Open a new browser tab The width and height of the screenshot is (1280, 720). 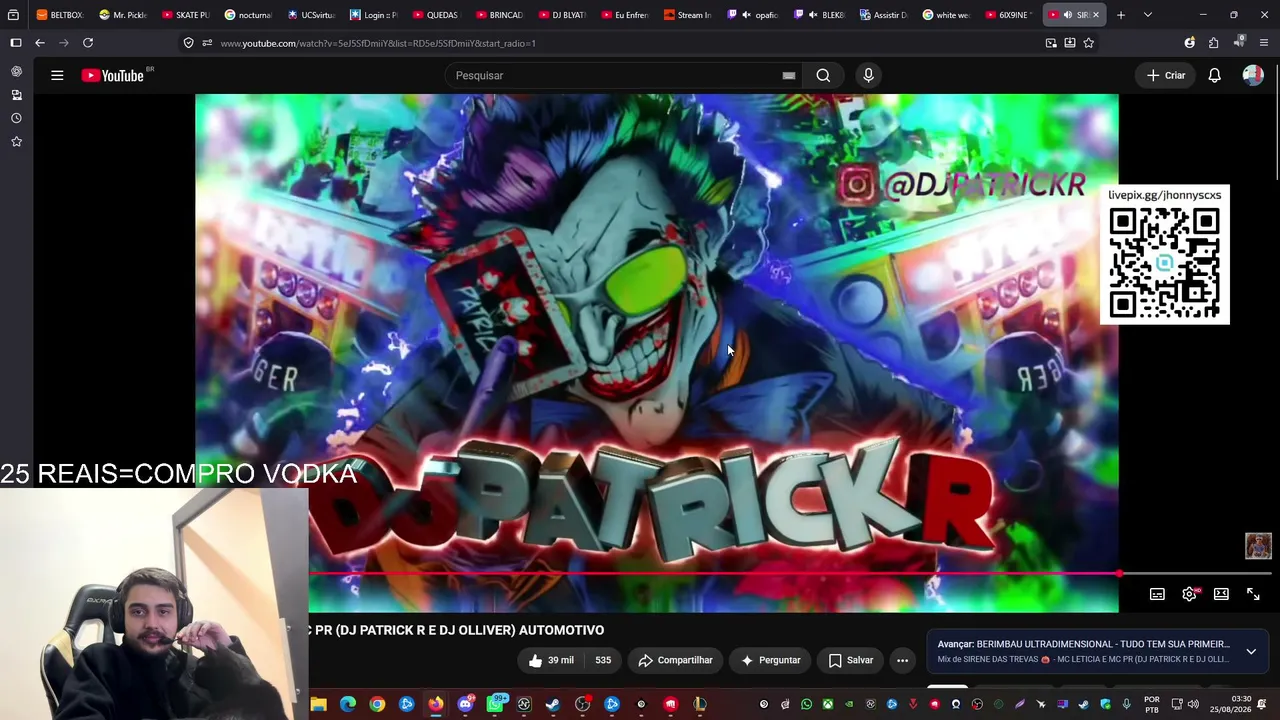[x=1121, y=15]
